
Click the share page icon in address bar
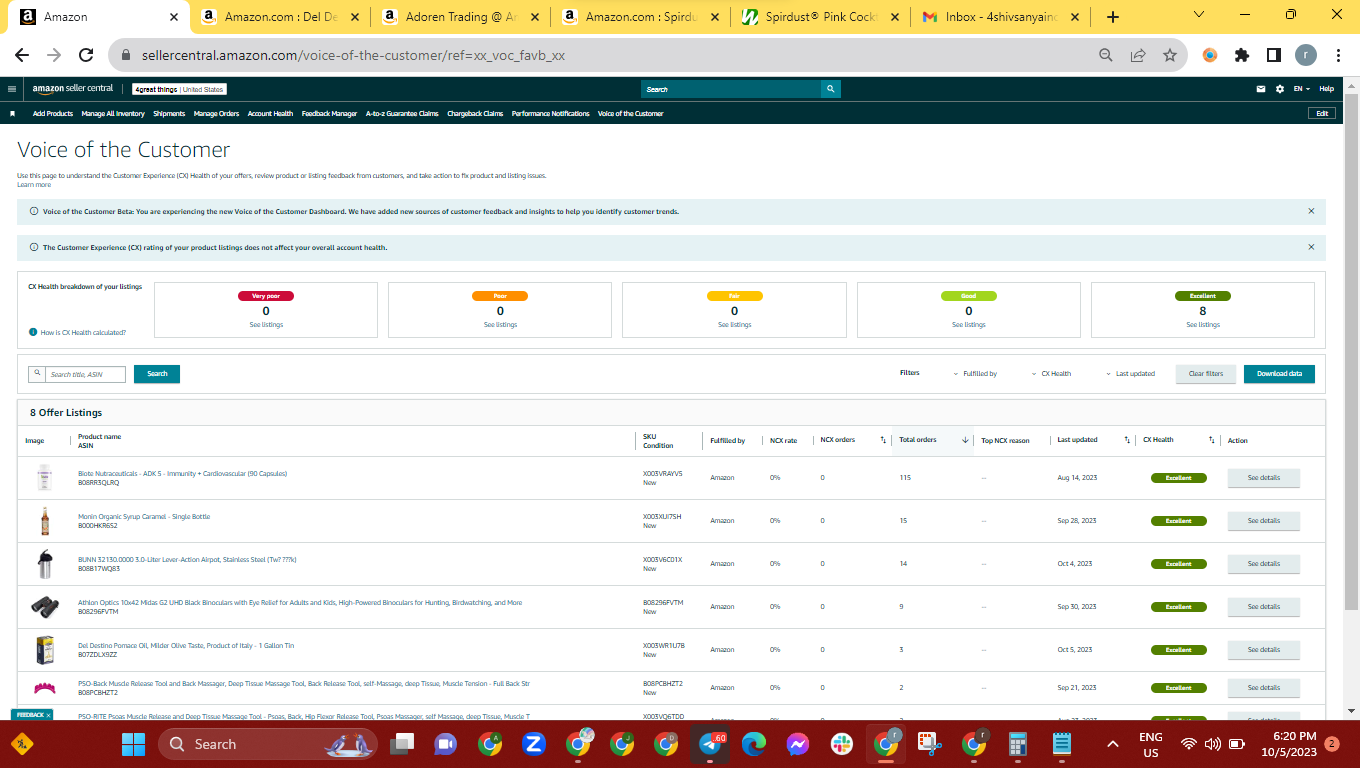coord(1138,55)
